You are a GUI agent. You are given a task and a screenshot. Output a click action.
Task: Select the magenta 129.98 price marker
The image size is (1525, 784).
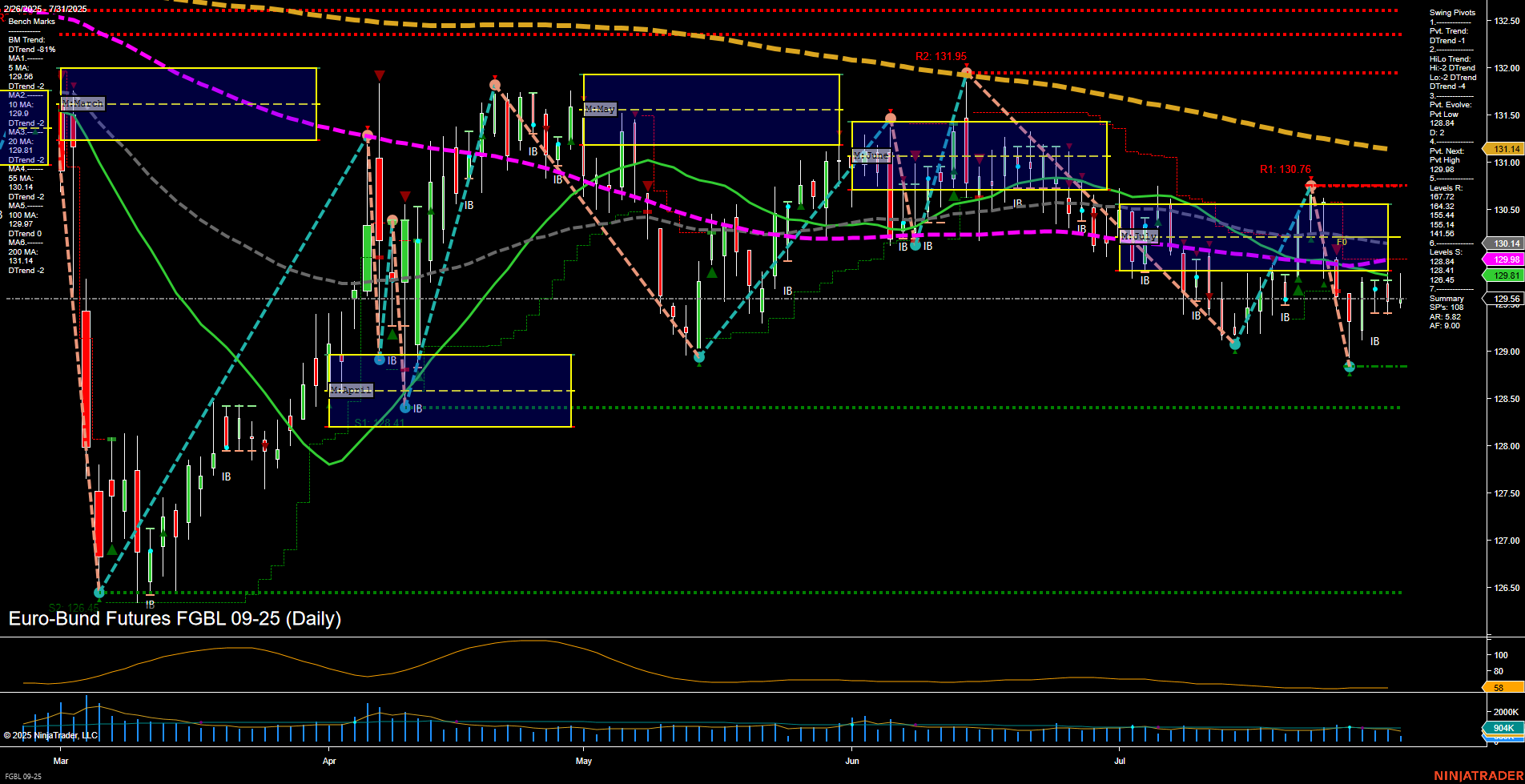coord(1503,259)
